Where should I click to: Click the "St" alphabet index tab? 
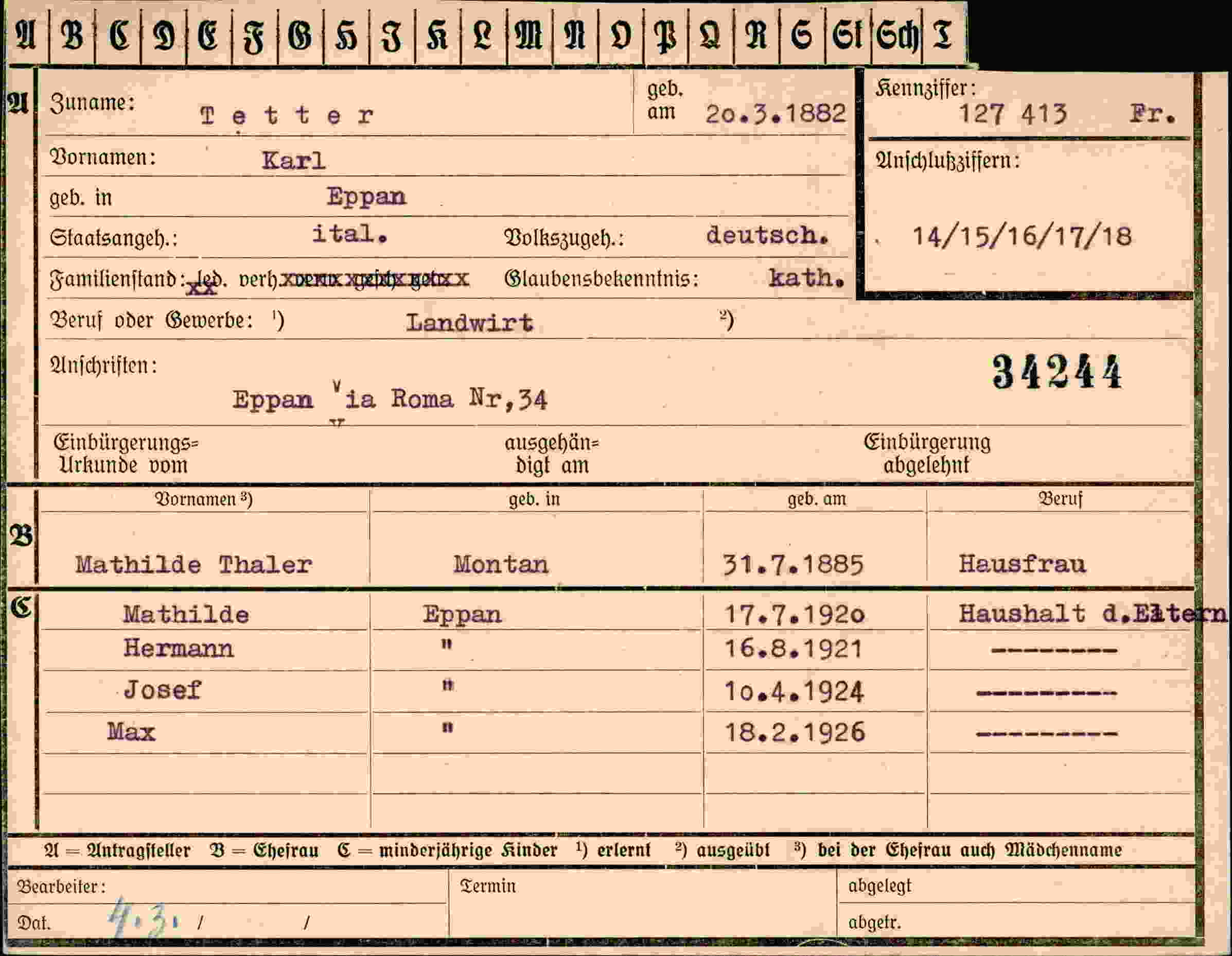(847, 35)
